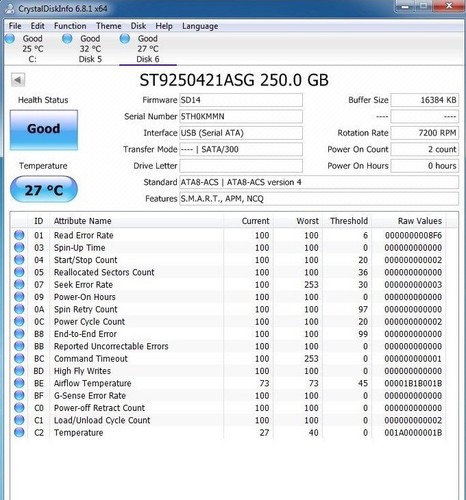Click the 27 °C temperature button
This screenshot has width=466, height=500.
point(44,190)
